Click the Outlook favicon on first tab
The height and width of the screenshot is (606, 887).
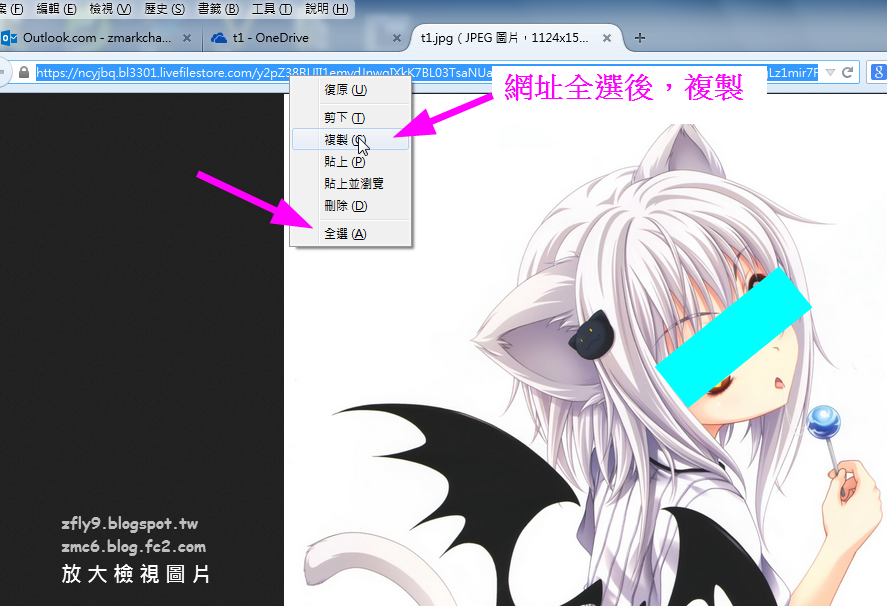9,38
